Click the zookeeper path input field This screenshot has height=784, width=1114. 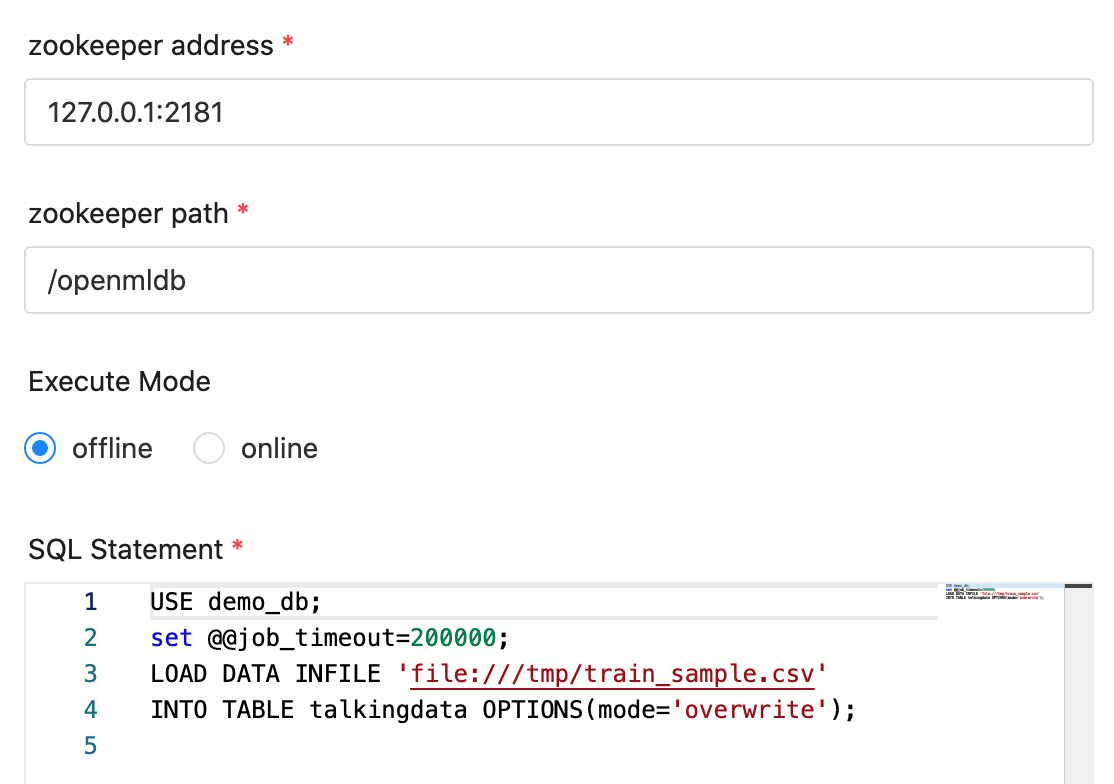point(400,280)
